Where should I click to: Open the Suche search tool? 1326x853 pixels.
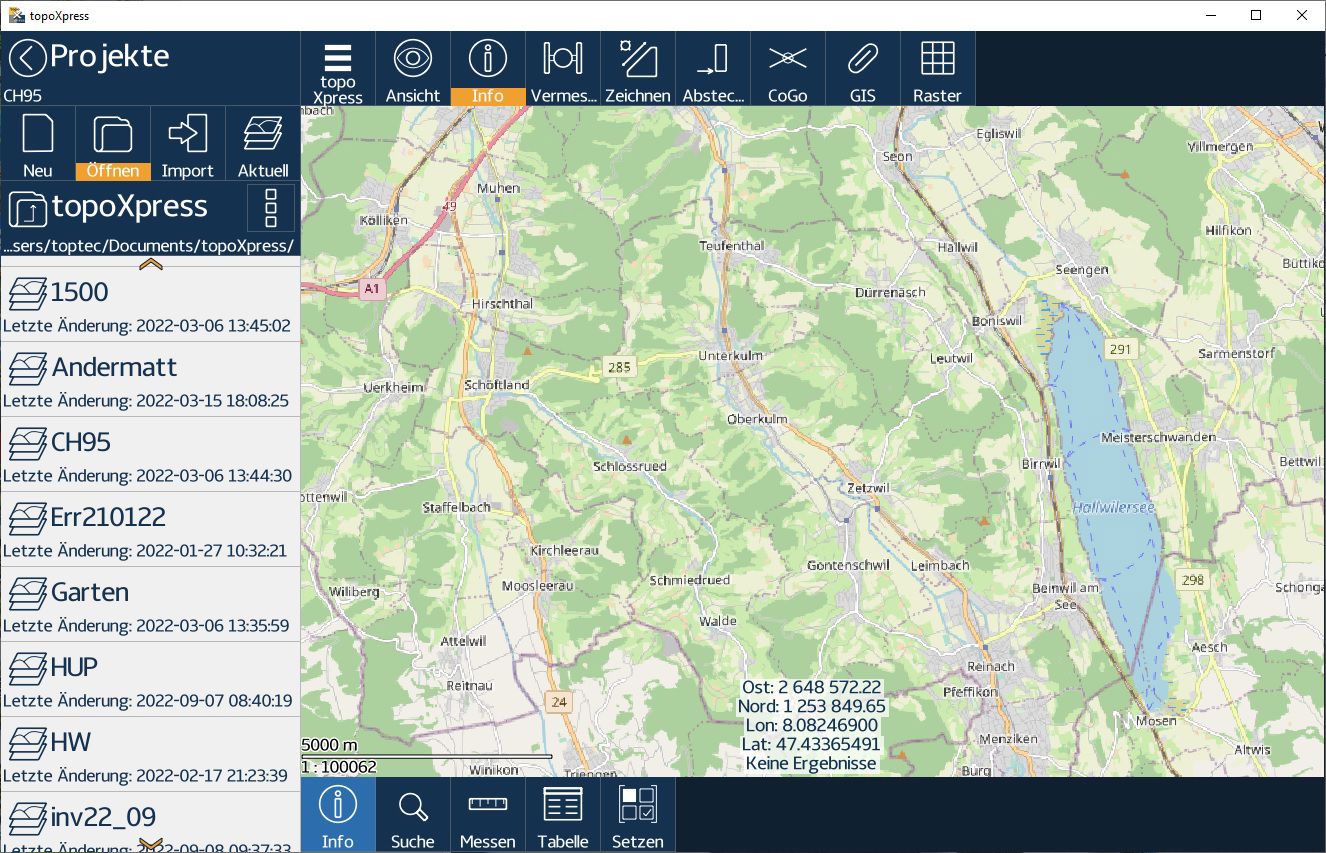413,815
